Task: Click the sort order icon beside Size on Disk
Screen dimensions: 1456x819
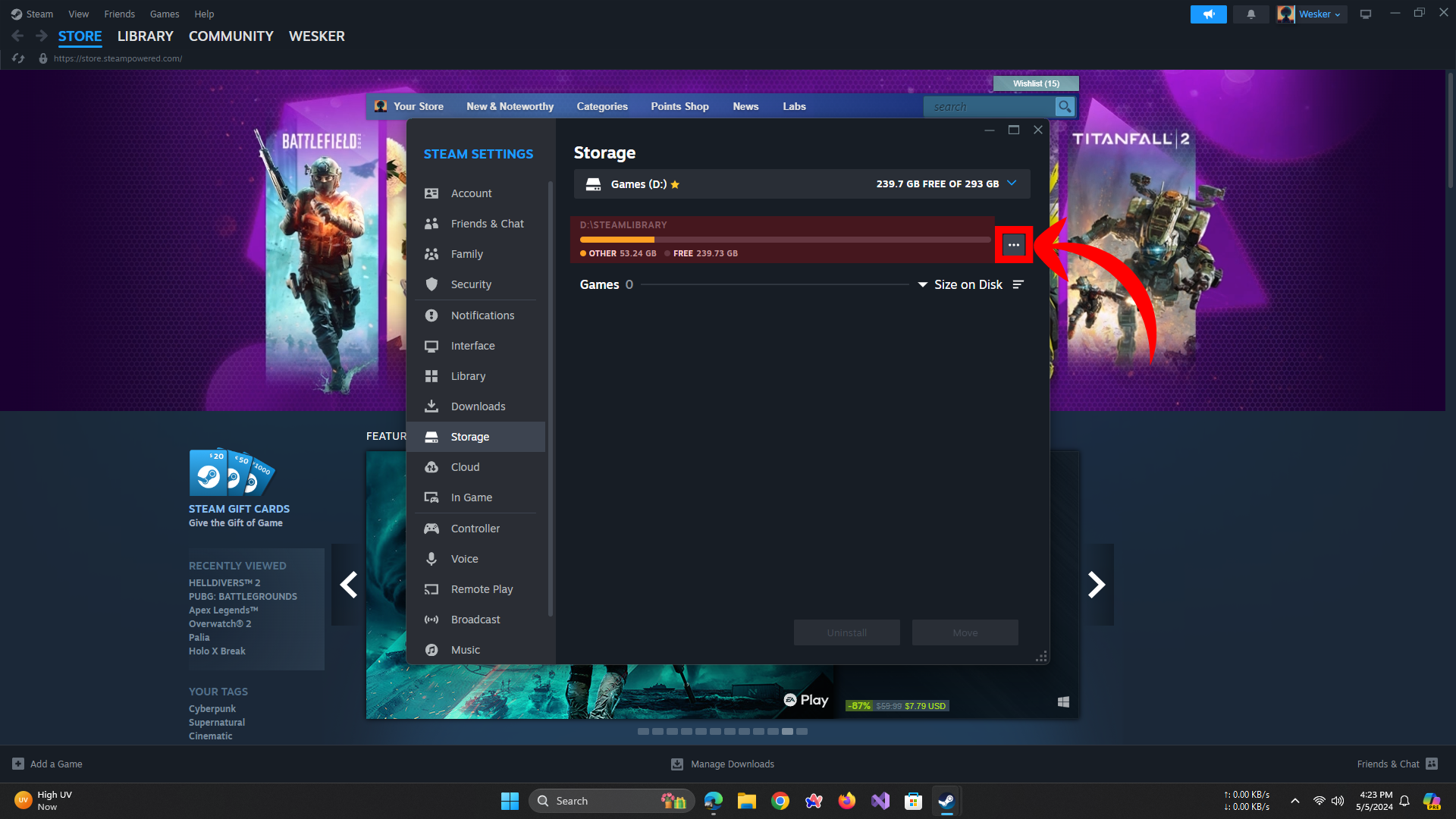Action: 1018,284
